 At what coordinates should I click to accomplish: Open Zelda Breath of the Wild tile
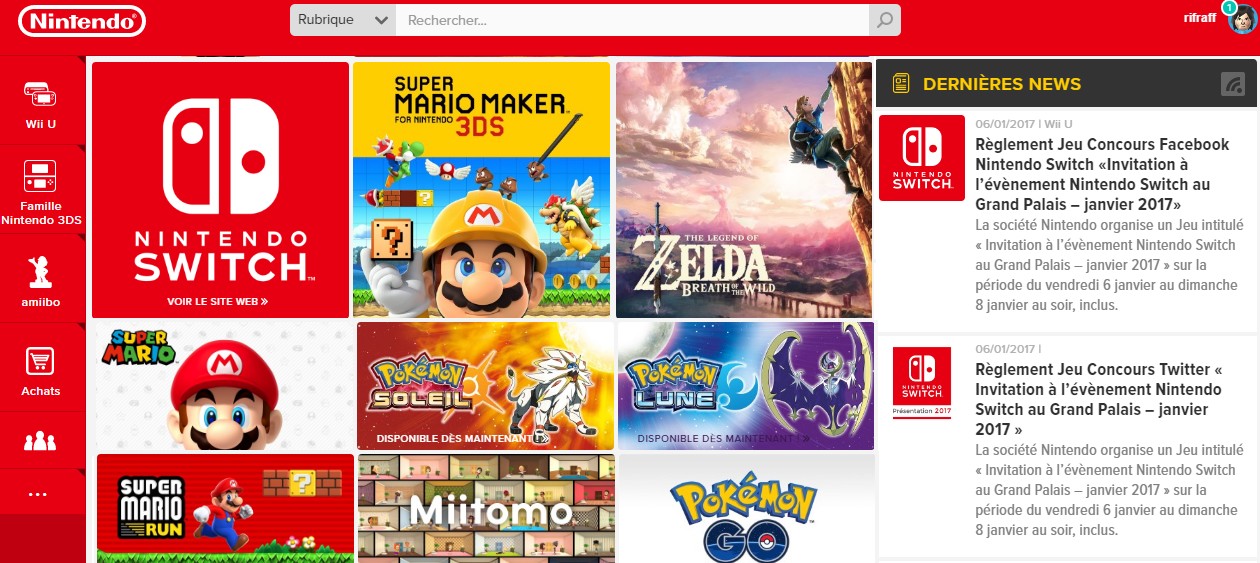[x=744, y=190]
